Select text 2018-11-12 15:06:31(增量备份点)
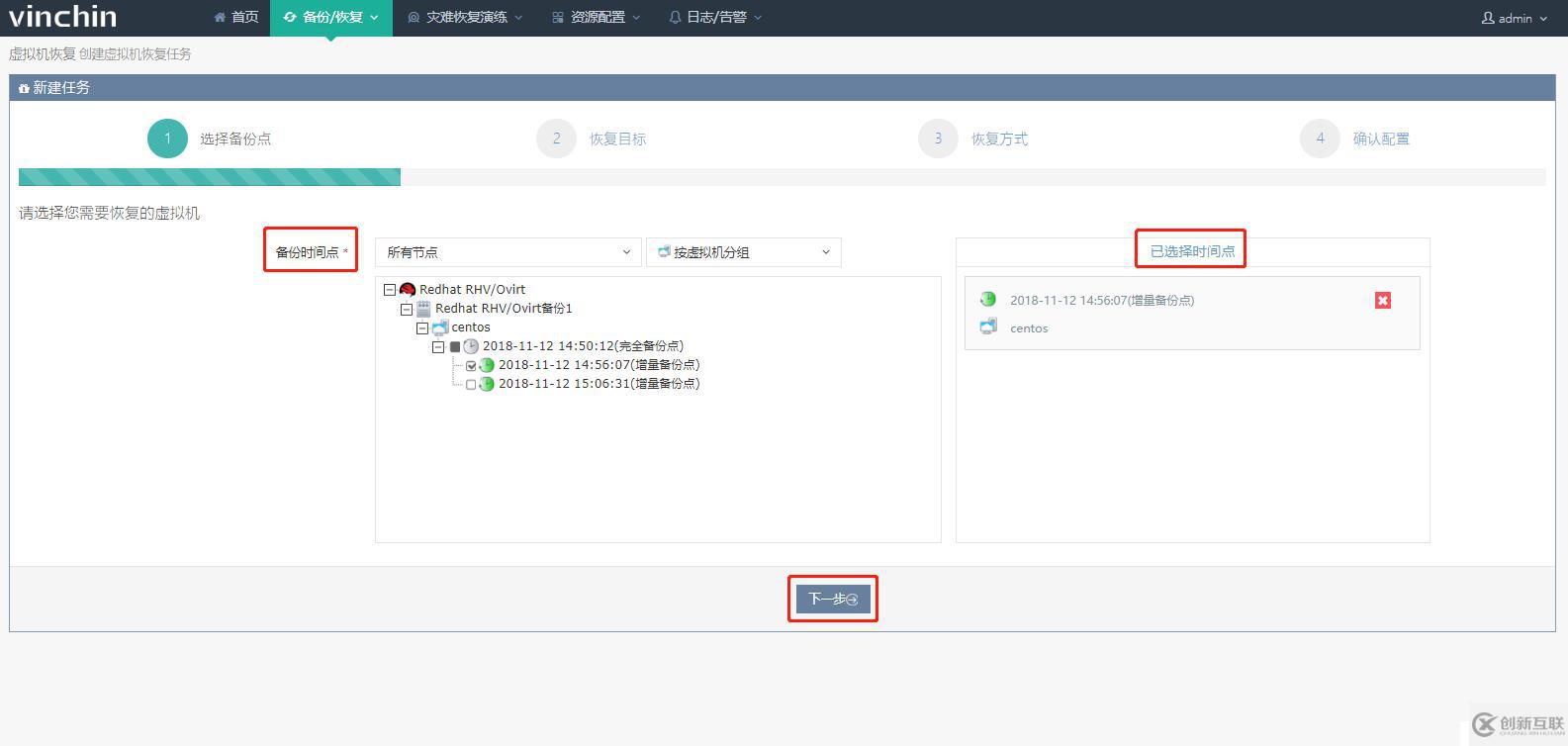The width and height of the screenshot is (1568, 746). [599, 384]
